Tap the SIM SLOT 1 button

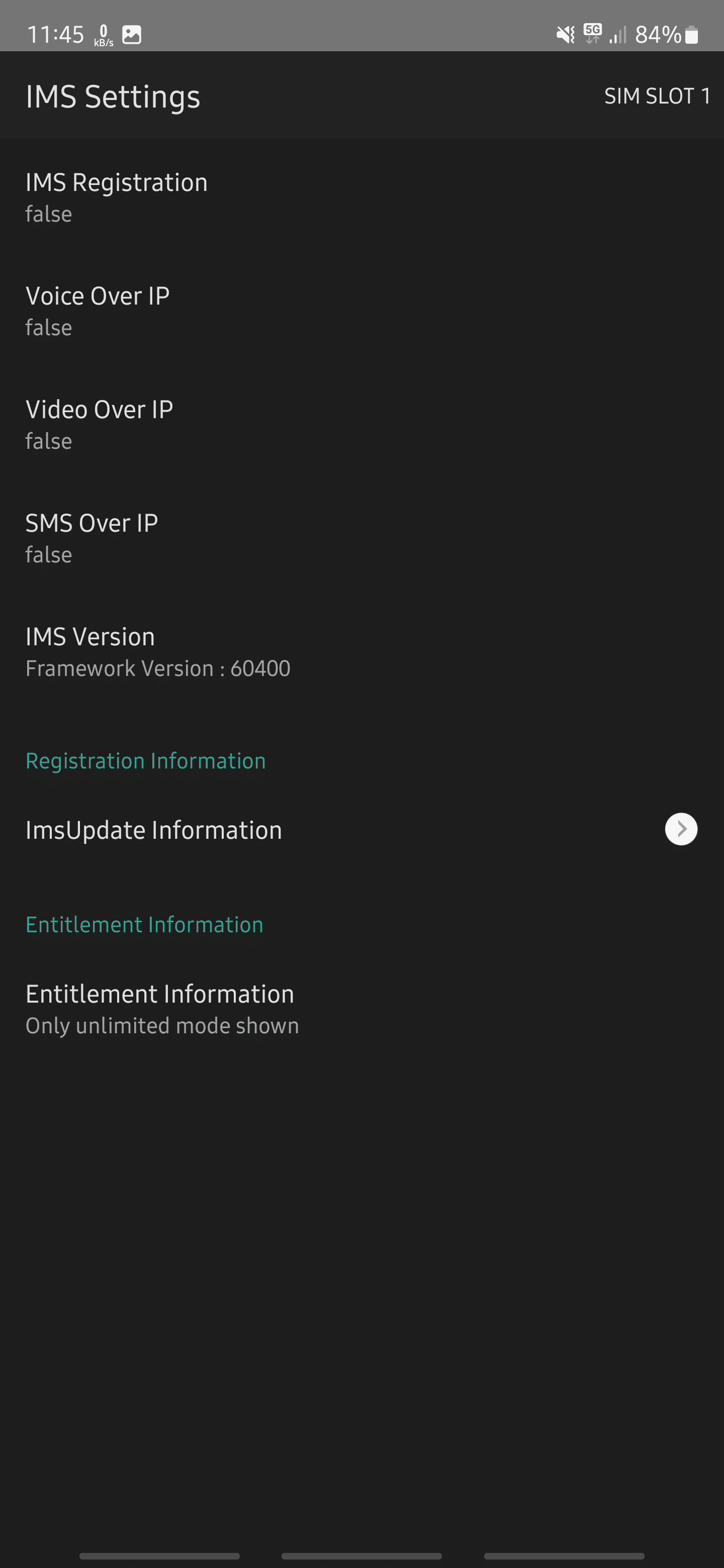(x=657, y=96)
